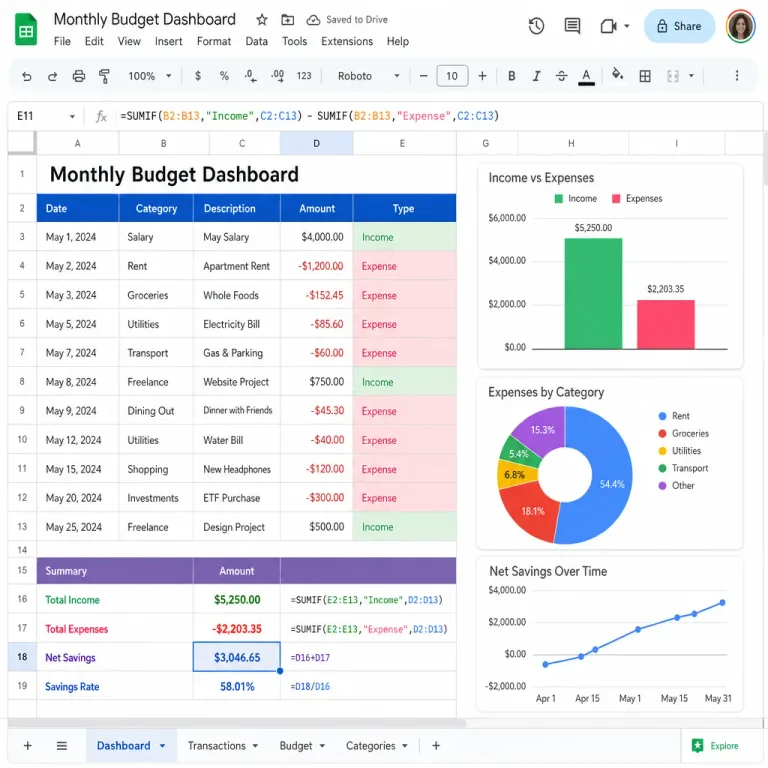Viewport: 768px width, 768px height.
Task: Click the font size field
Action: pyautogui.click(x=452, y=76)
